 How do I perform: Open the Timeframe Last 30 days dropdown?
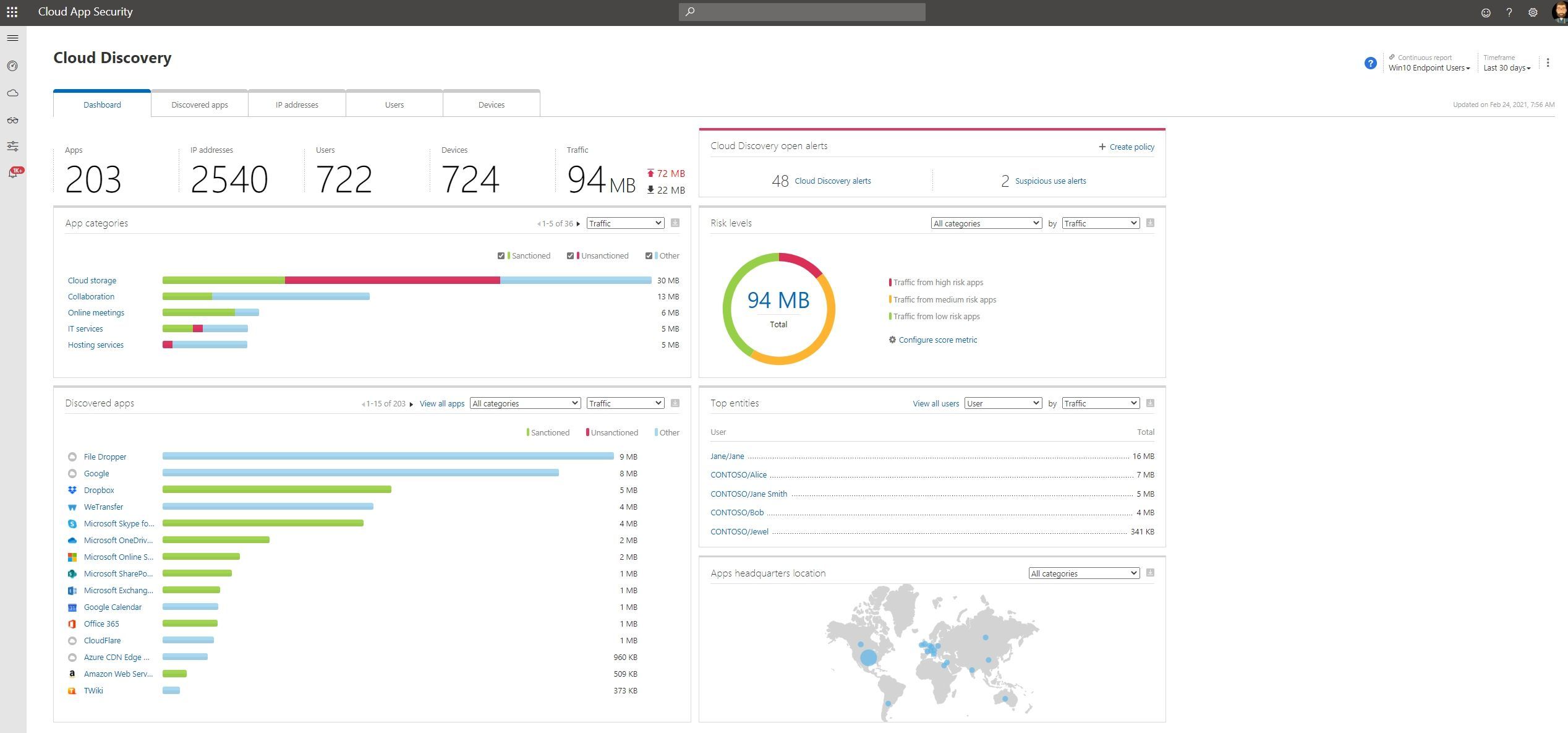1507,68
